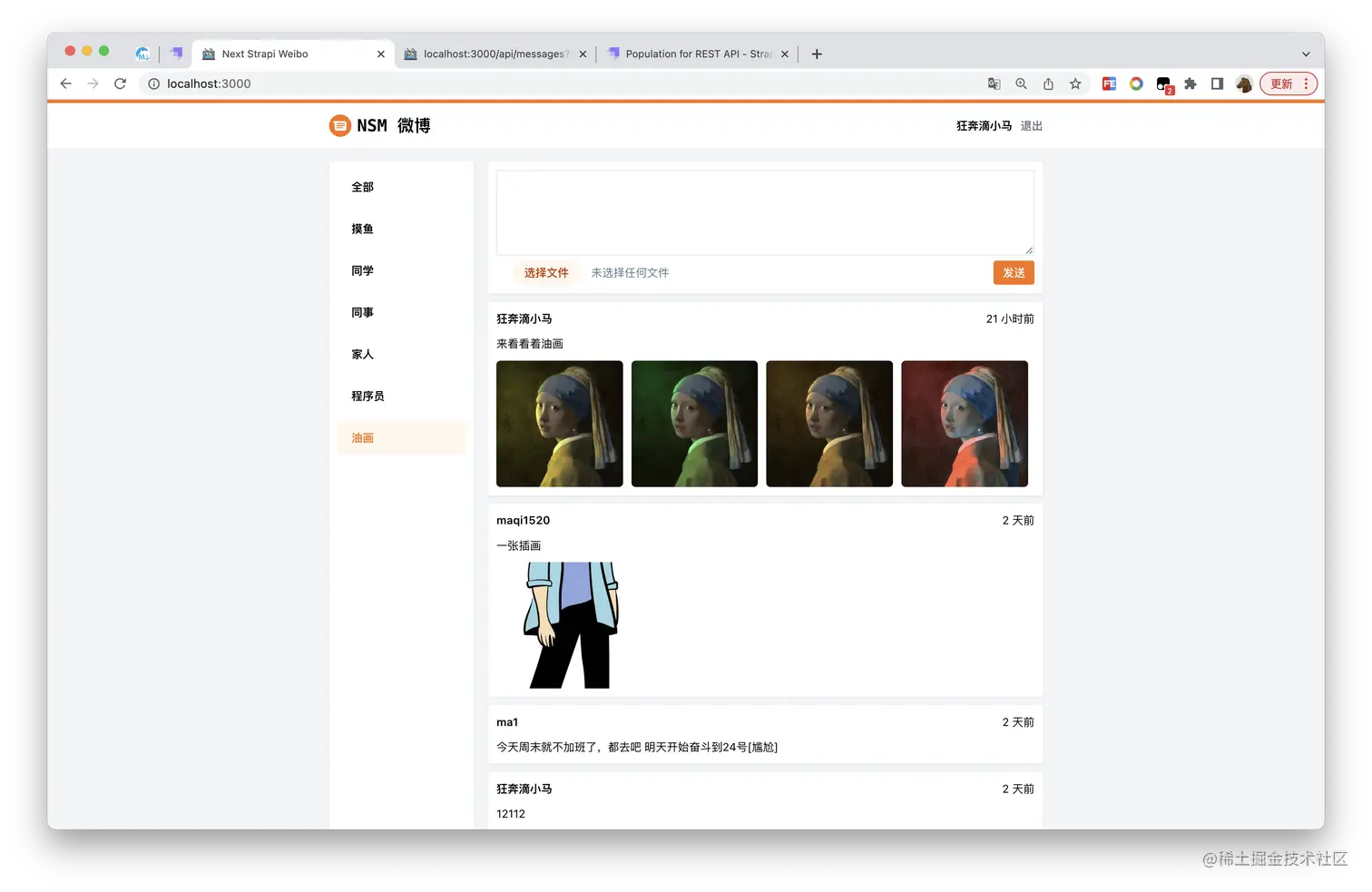Open the colorful circle extension icon
This screenshot has width=1372, height=892.
coord(1136,83)
